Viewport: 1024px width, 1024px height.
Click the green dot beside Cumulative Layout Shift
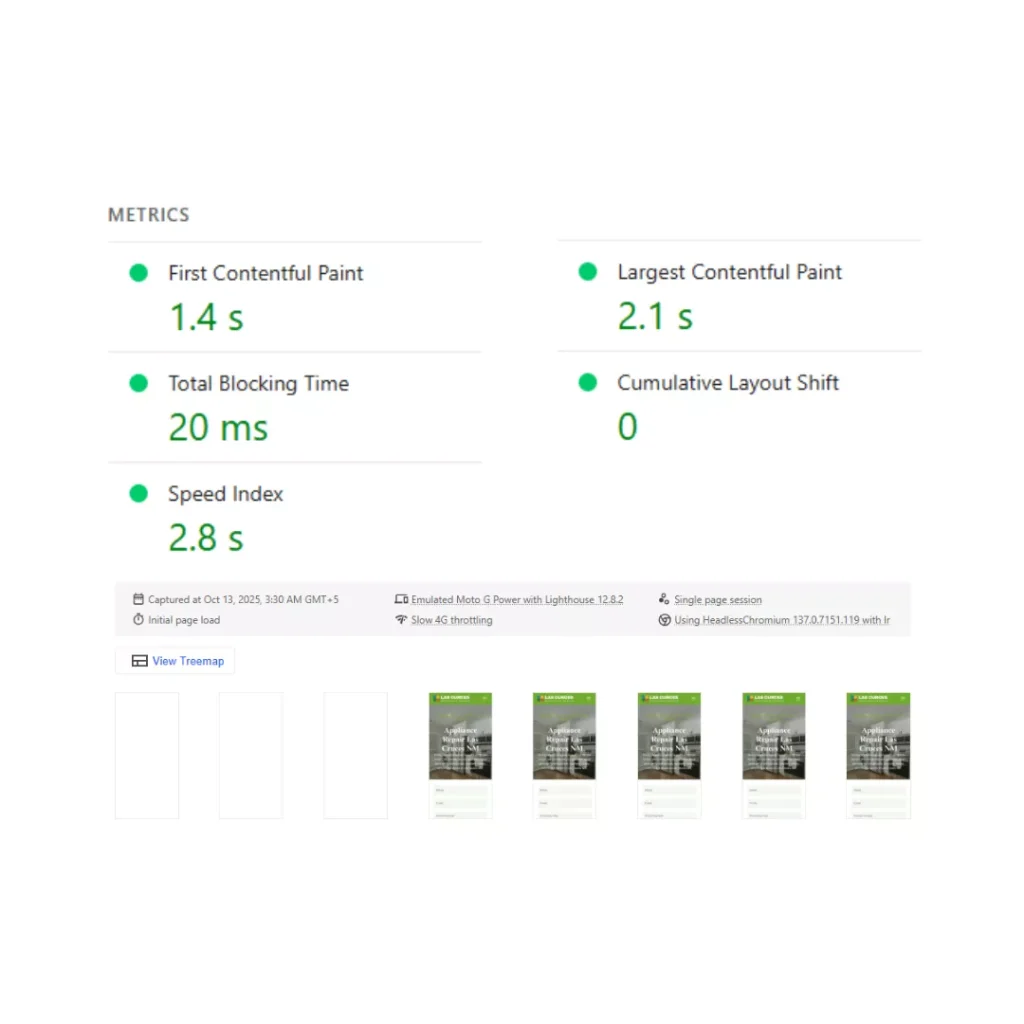(x=588, y=382)
